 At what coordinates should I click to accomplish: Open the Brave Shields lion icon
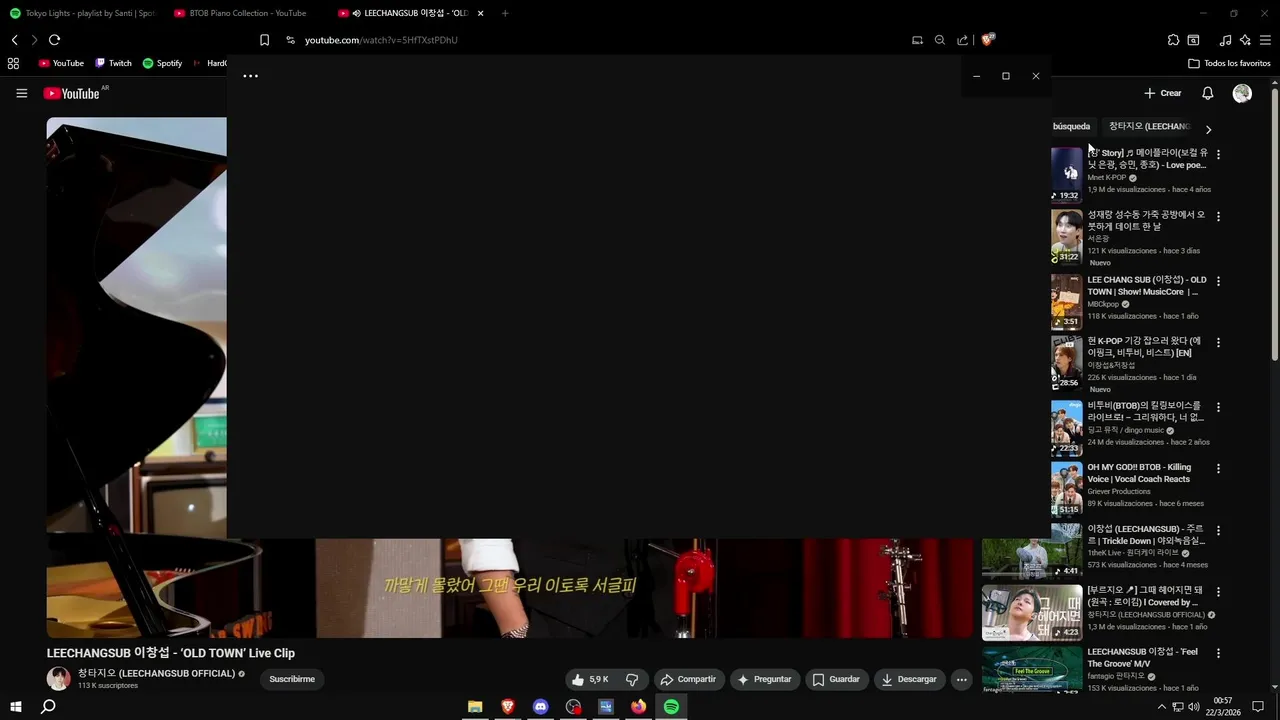pos(987,40)
